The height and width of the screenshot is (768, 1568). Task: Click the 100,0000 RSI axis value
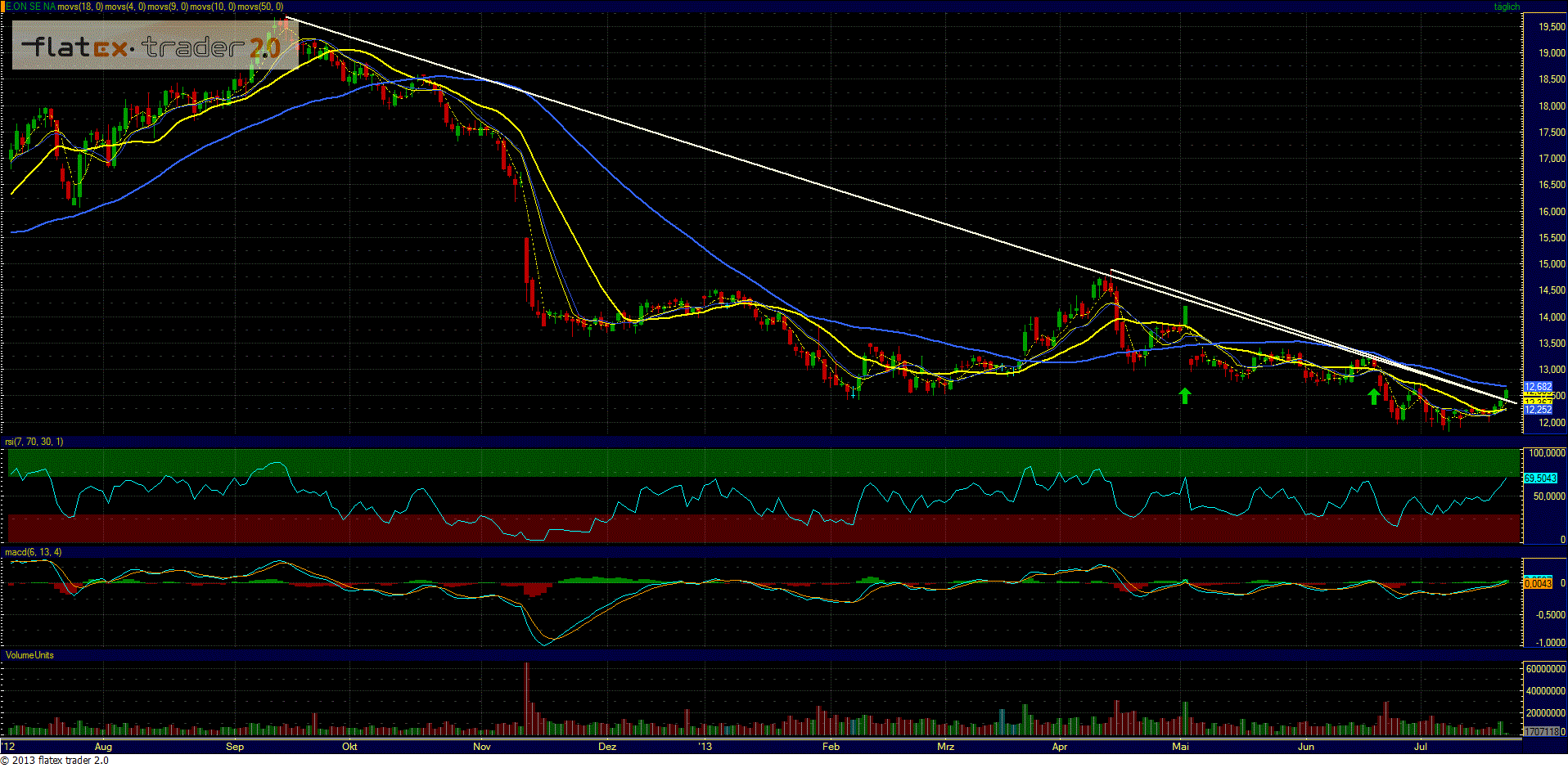[1547, 453]
